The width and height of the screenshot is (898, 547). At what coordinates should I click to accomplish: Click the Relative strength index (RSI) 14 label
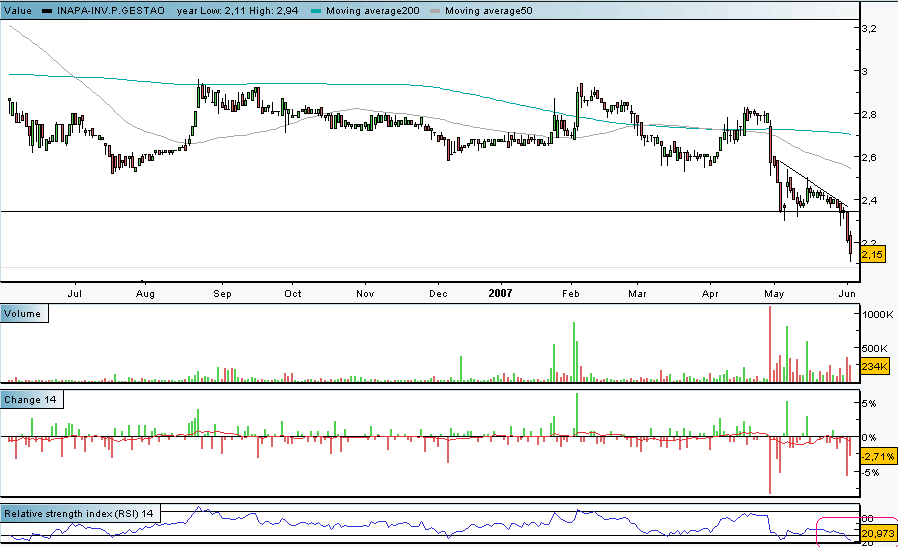pos(80,513)
